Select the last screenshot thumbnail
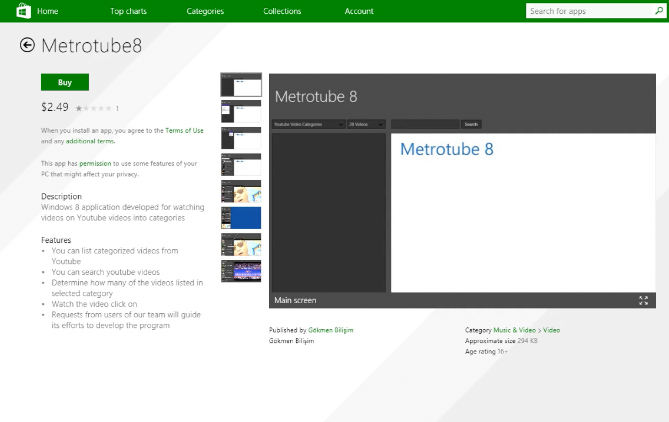The width and height of the screenshot is (669, 422). click(x=241, y=271)
